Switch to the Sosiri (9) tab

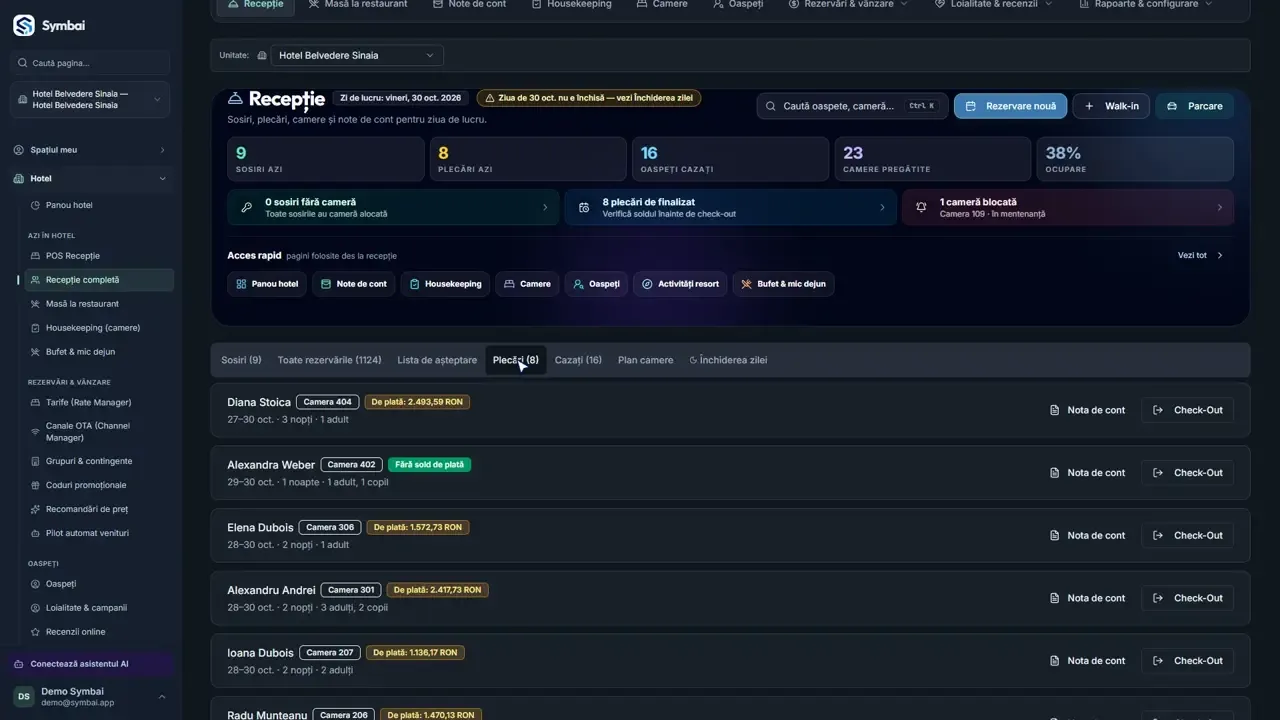tap(241, 360)
